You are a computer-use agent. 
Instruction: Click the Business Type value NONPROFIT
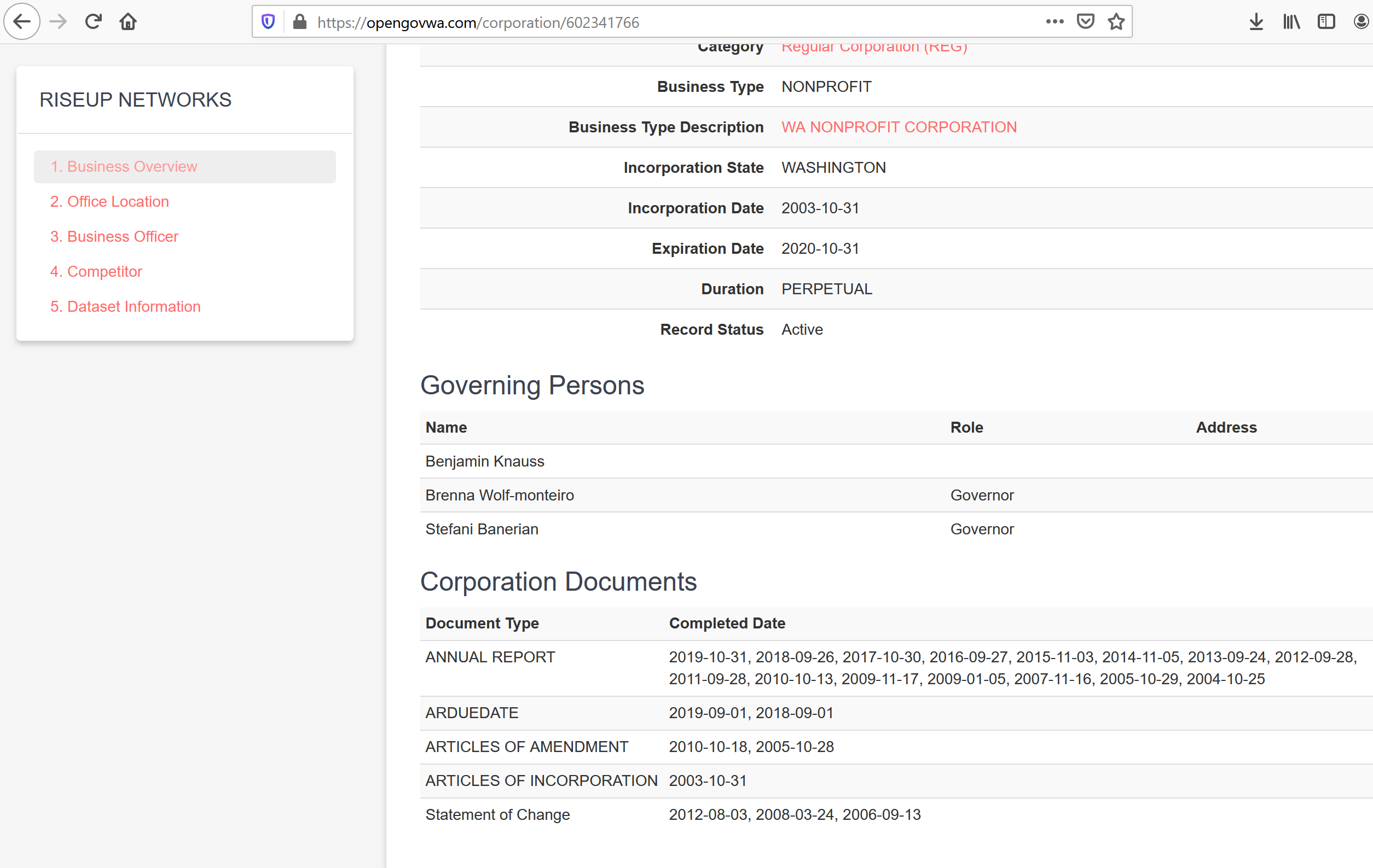(826, 86)
